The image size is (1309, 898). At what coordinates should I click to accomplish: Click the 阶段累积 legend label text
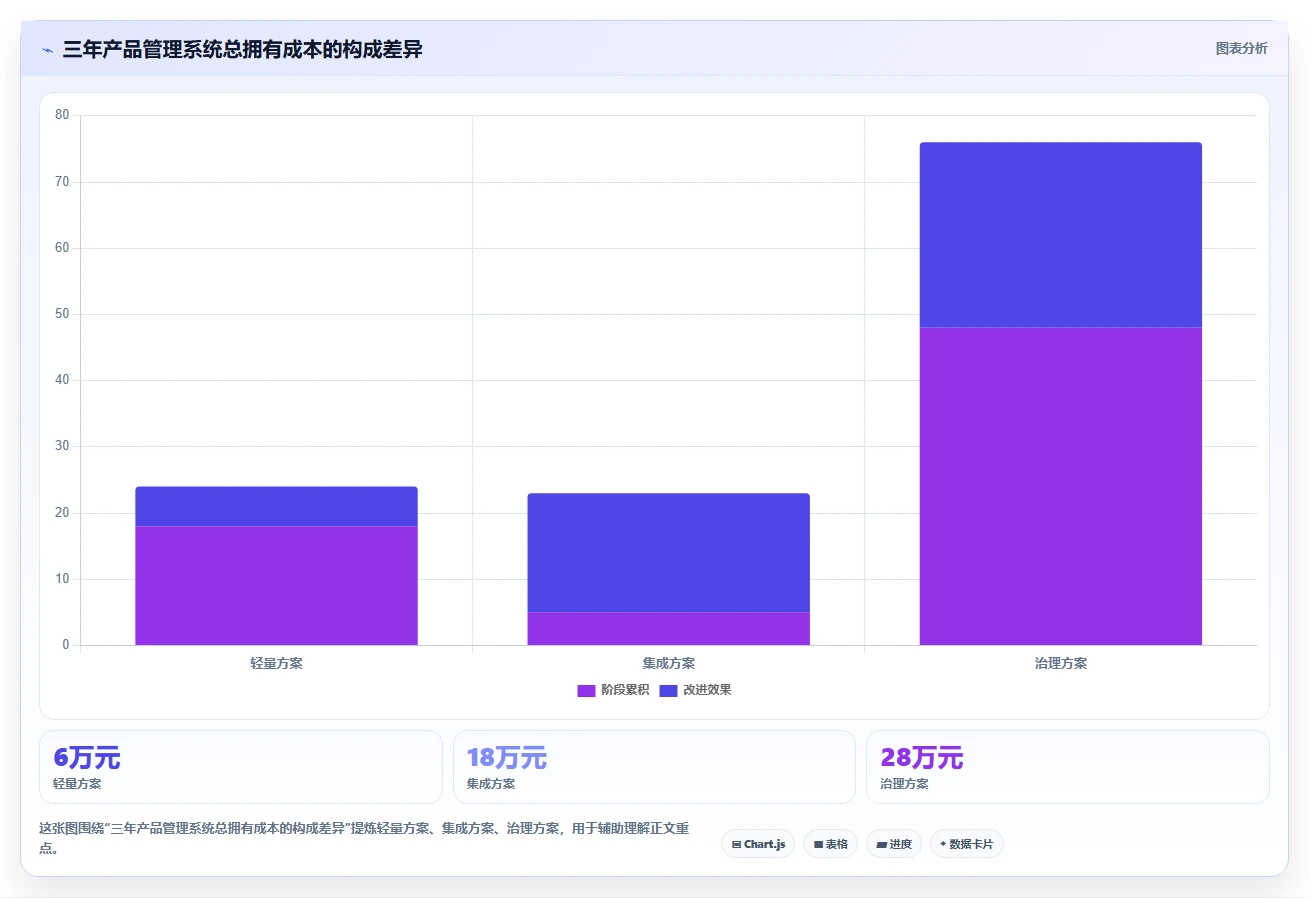[625, 690]
